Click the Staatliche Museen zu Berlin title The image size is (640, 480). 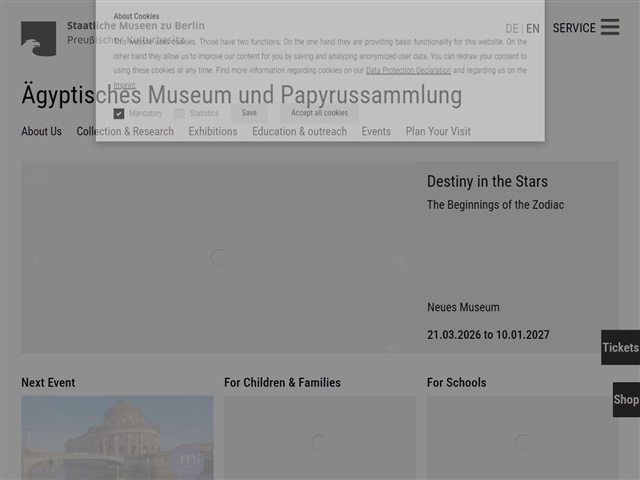136,26
